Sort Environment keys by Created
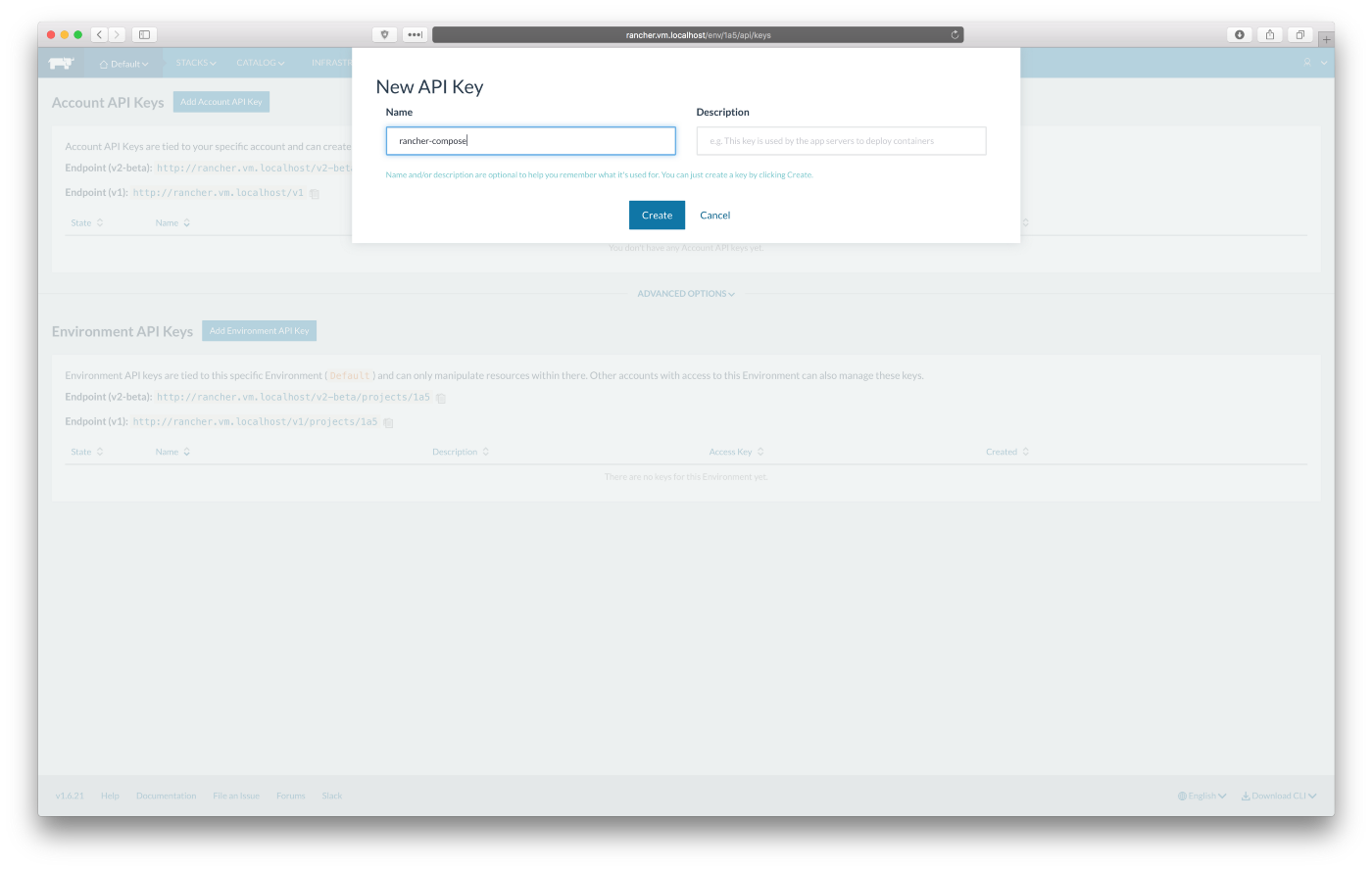 click(1007, 452)
